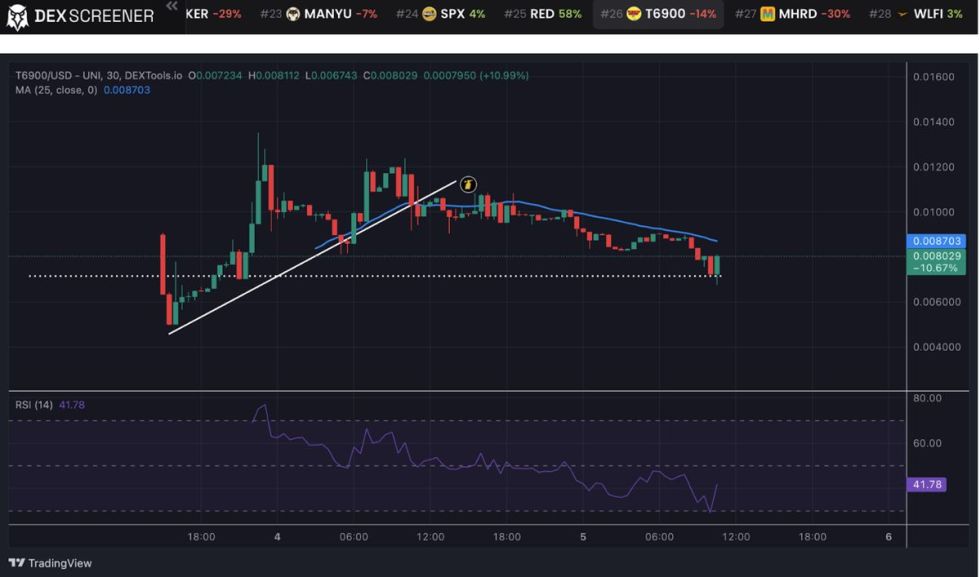This screenshot has width=980, height=577.
Task: Open the TradingView logo link
Action: pyautogui.click(x=50, y=563)
